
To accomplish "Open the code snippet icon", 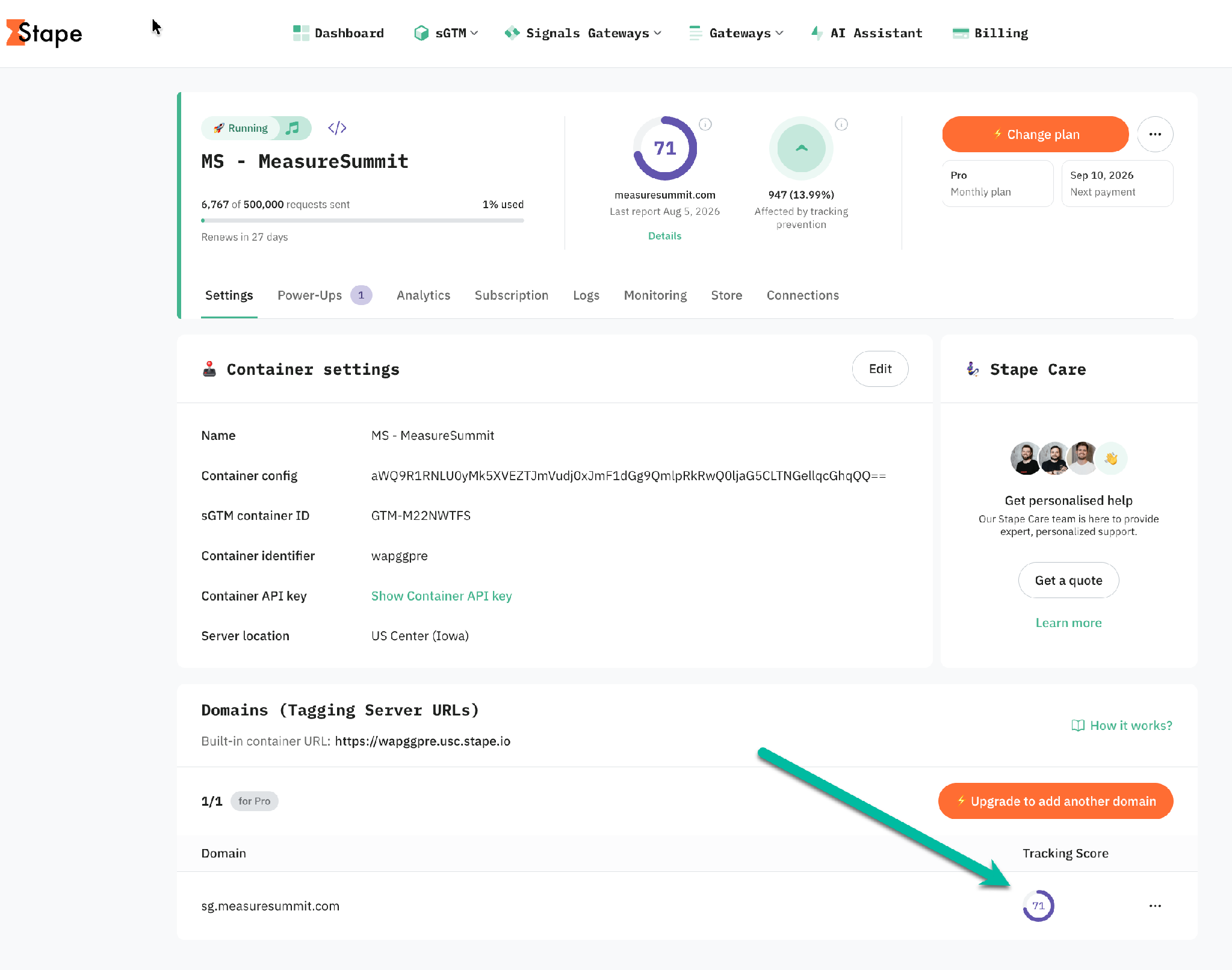I will (x=337, y=128).
